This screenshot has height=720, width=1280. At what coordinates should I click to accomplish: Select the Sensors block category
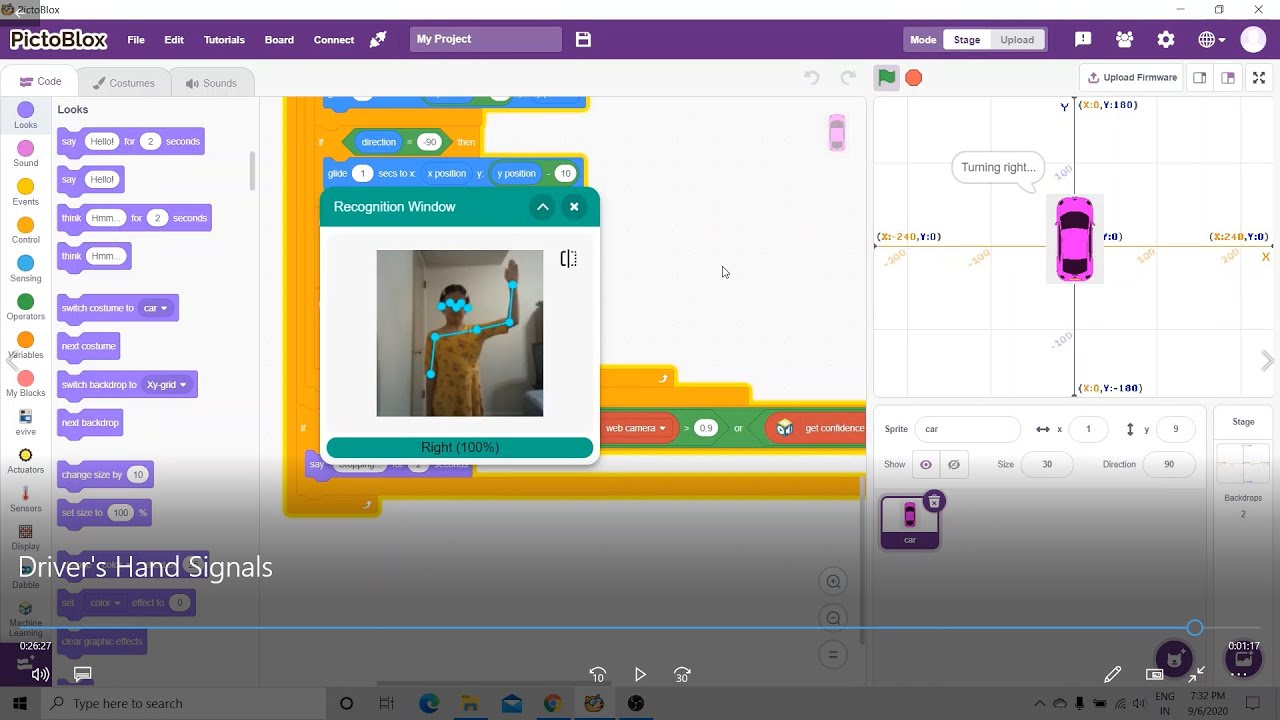[x=26, y=499]
